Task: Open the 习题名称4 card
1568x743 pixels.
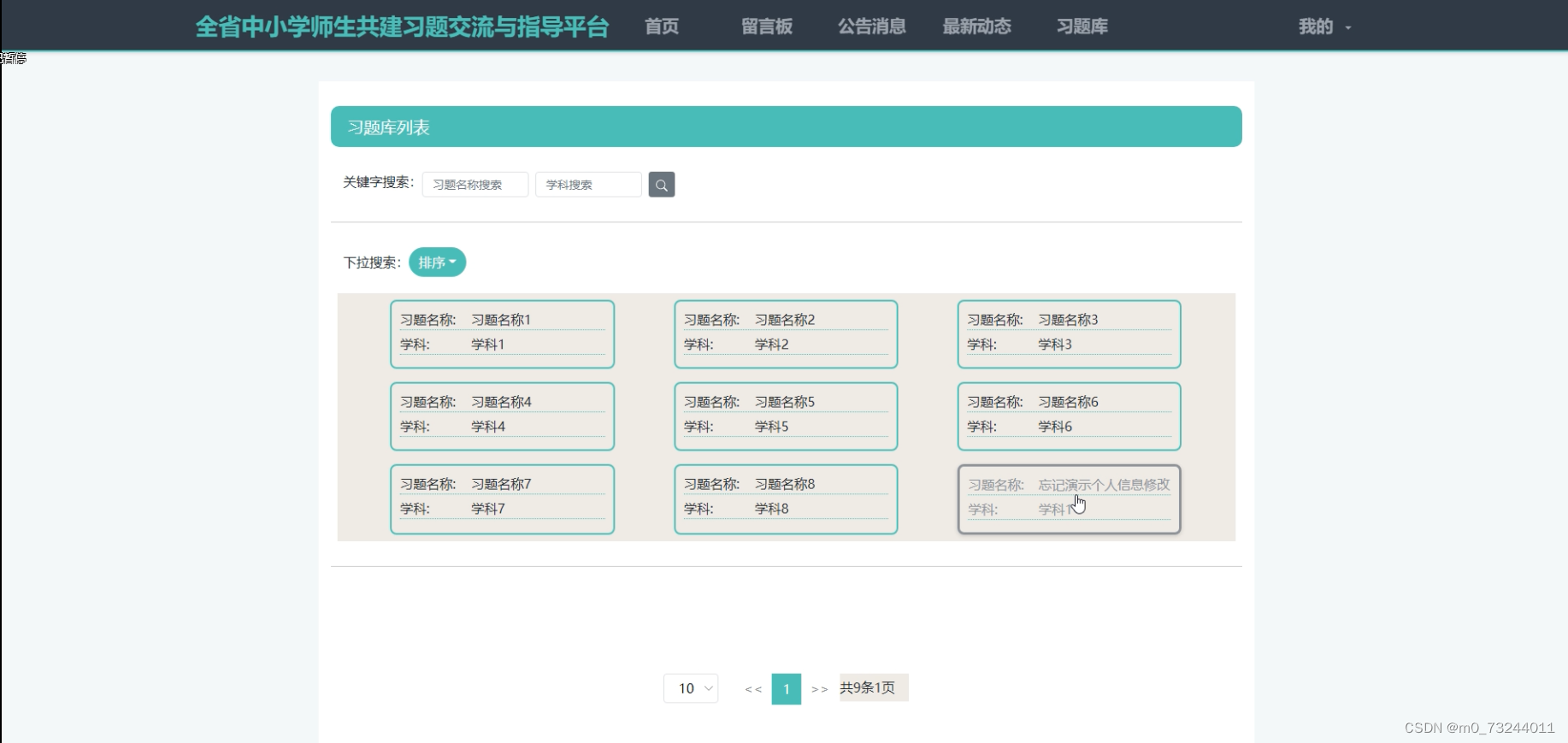Action: coord(503,416)
